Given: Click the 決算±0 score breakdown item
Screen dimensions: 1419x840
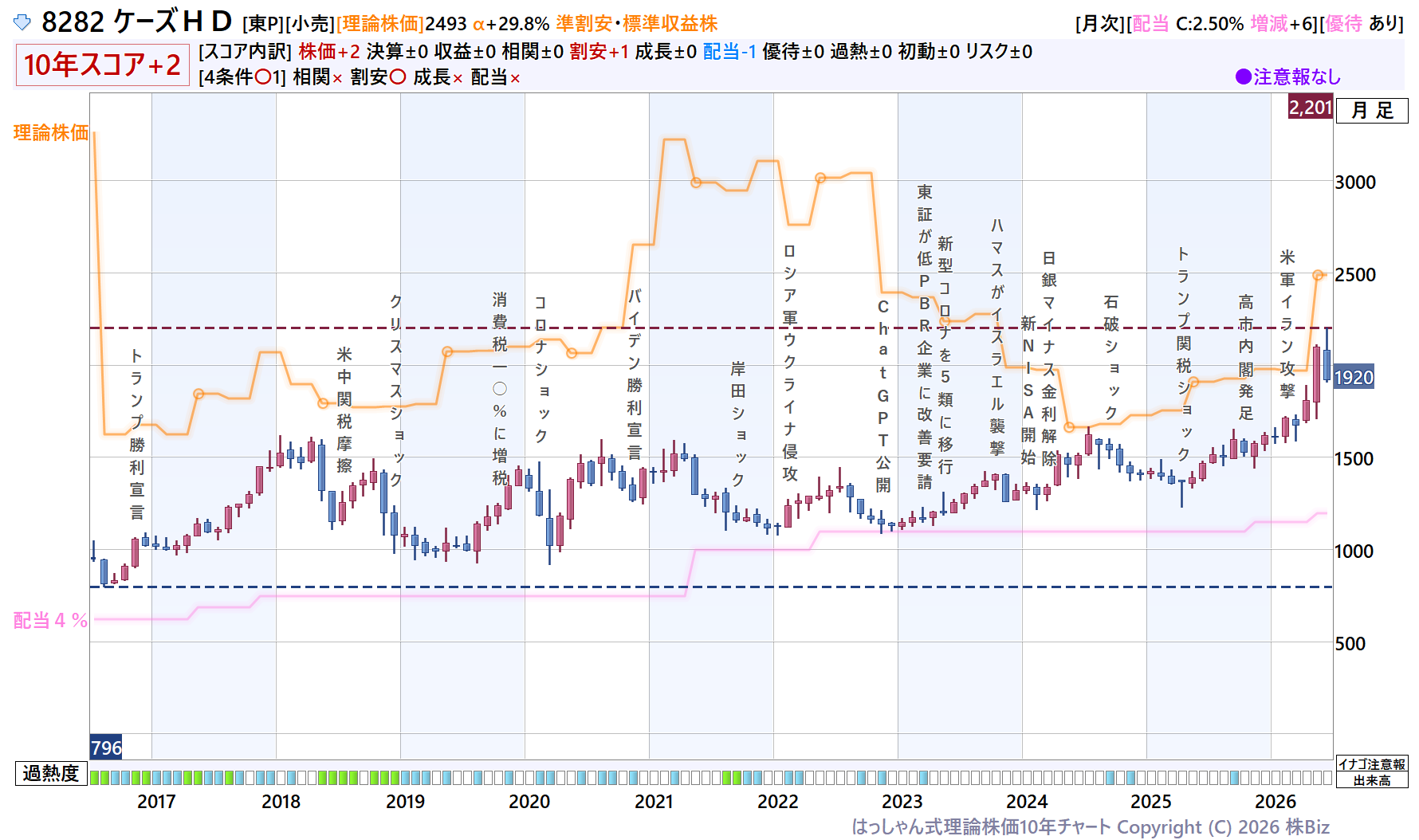Looking at the screenshot, I should 397,52.
